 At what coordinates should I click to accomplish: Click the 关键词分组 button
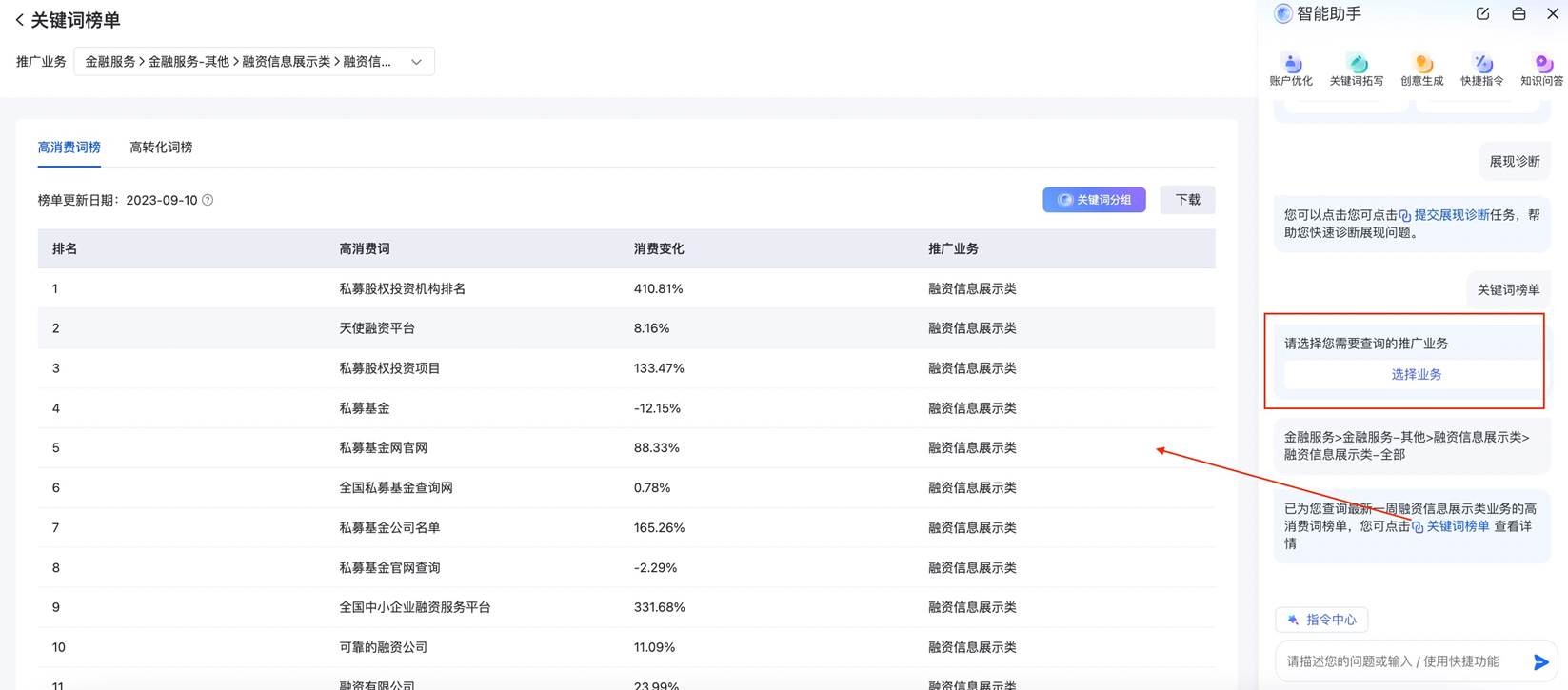pos(1094,200)
